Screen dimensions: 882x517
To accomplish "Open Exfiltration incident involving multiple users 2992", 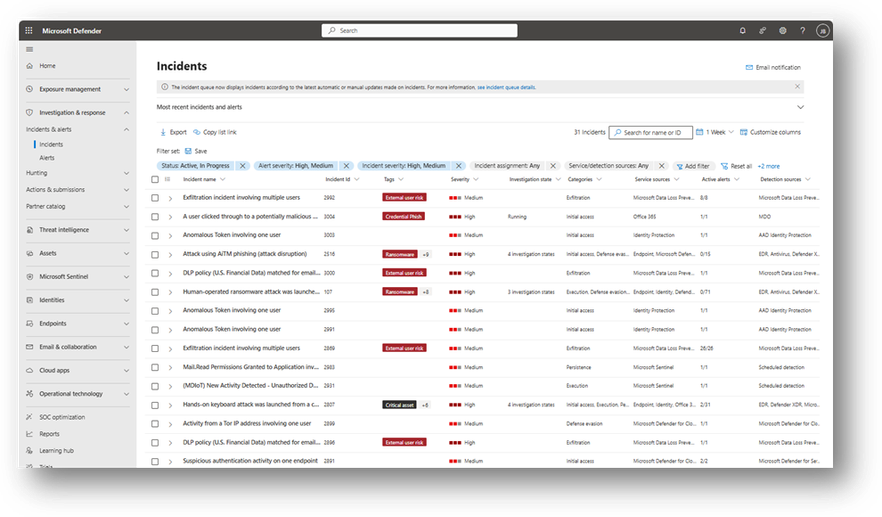I will (x=241, y=197).
